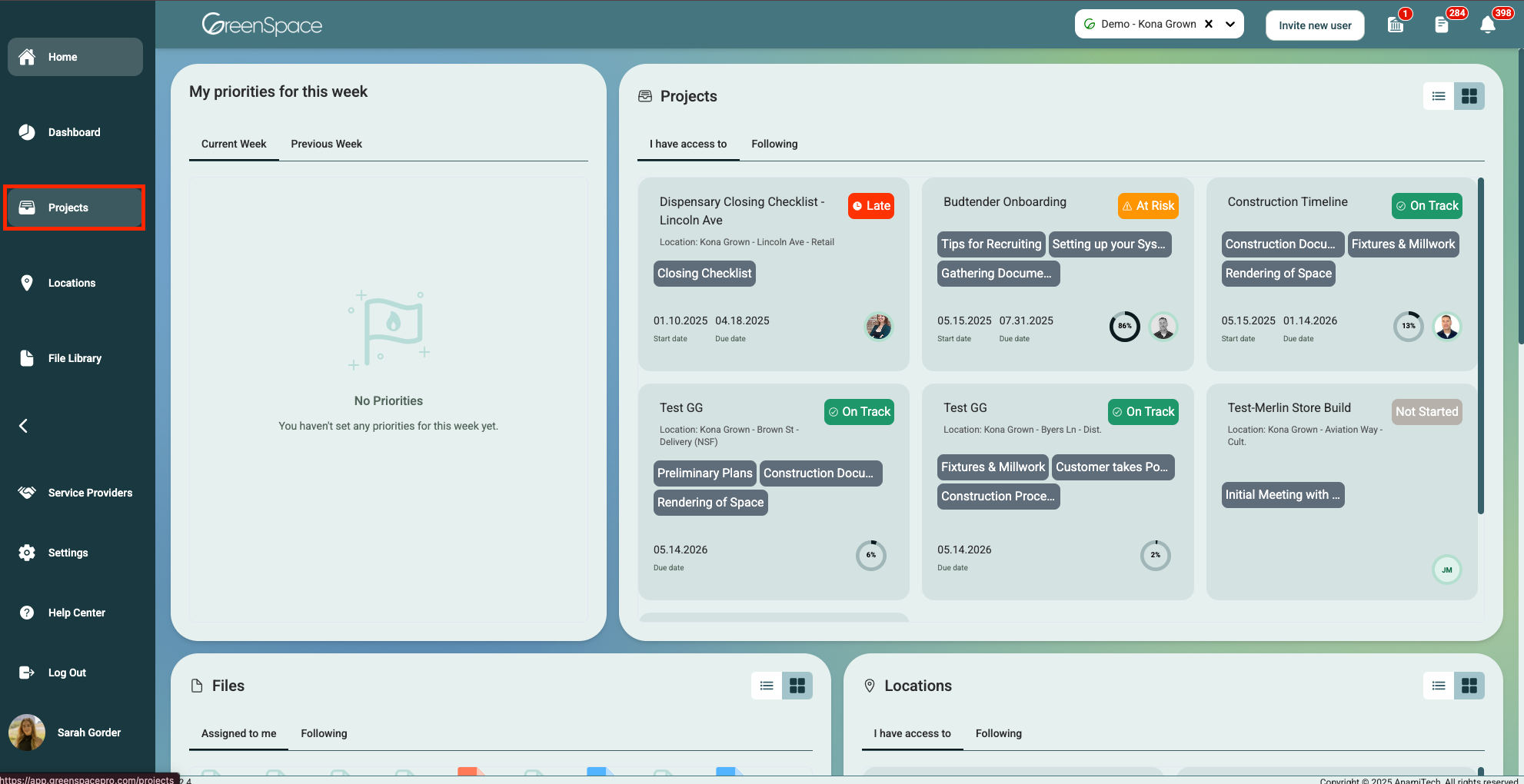The image size is (1524, 784).
Task: Open the Budtender Onboarding project
Action: pyautogui.click(x=1005, y=201)
